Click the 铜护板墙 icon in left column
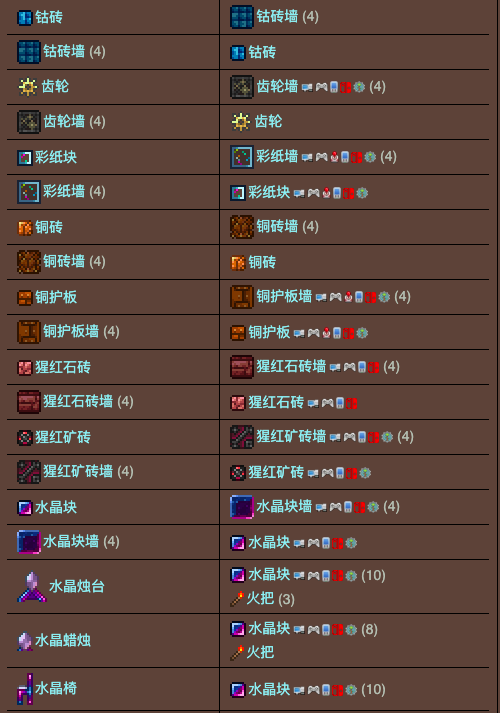The width and height of the screenshot is (500, 713). pos(29,332)
